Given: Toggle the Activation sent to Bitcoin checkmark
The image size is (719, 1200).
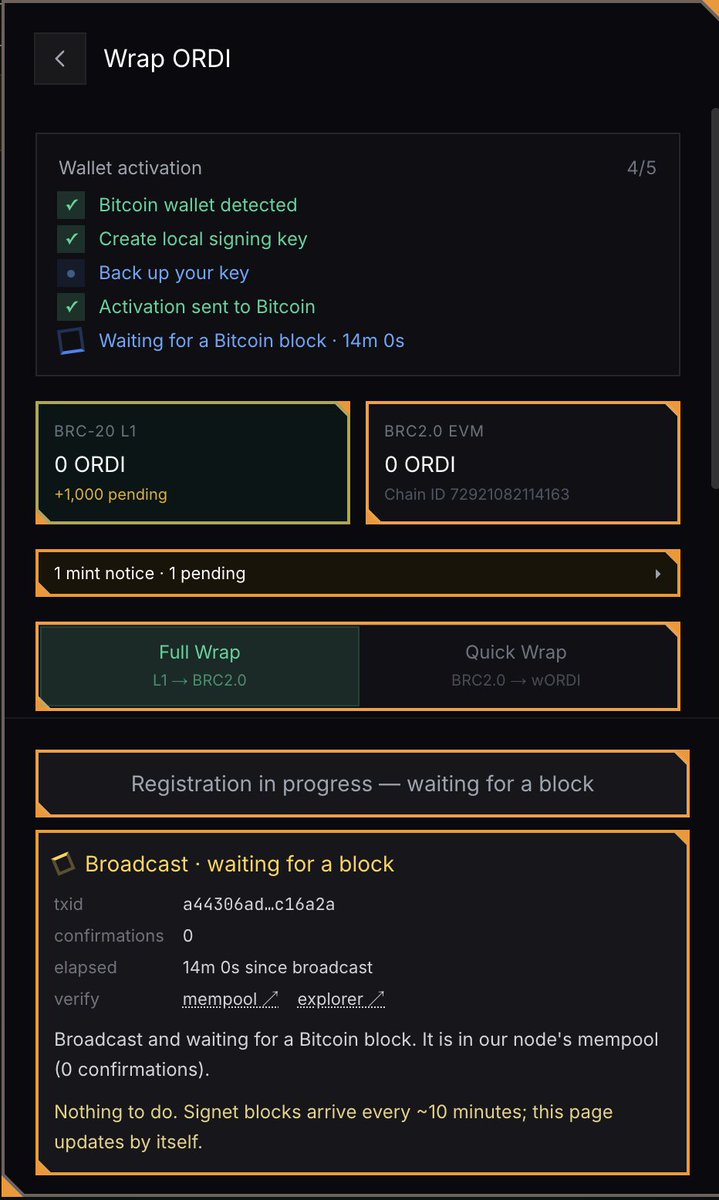Looking at the screenshot, I should point(71,307).
